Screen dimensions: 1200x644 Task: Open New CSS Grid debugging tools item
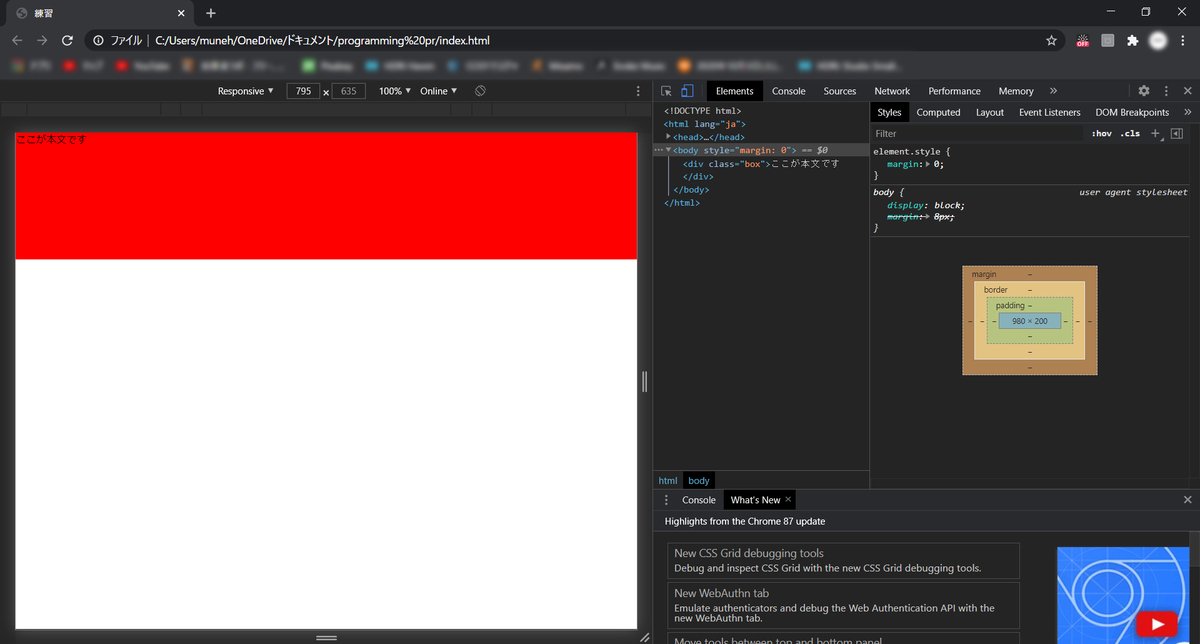tap(843, 560)
